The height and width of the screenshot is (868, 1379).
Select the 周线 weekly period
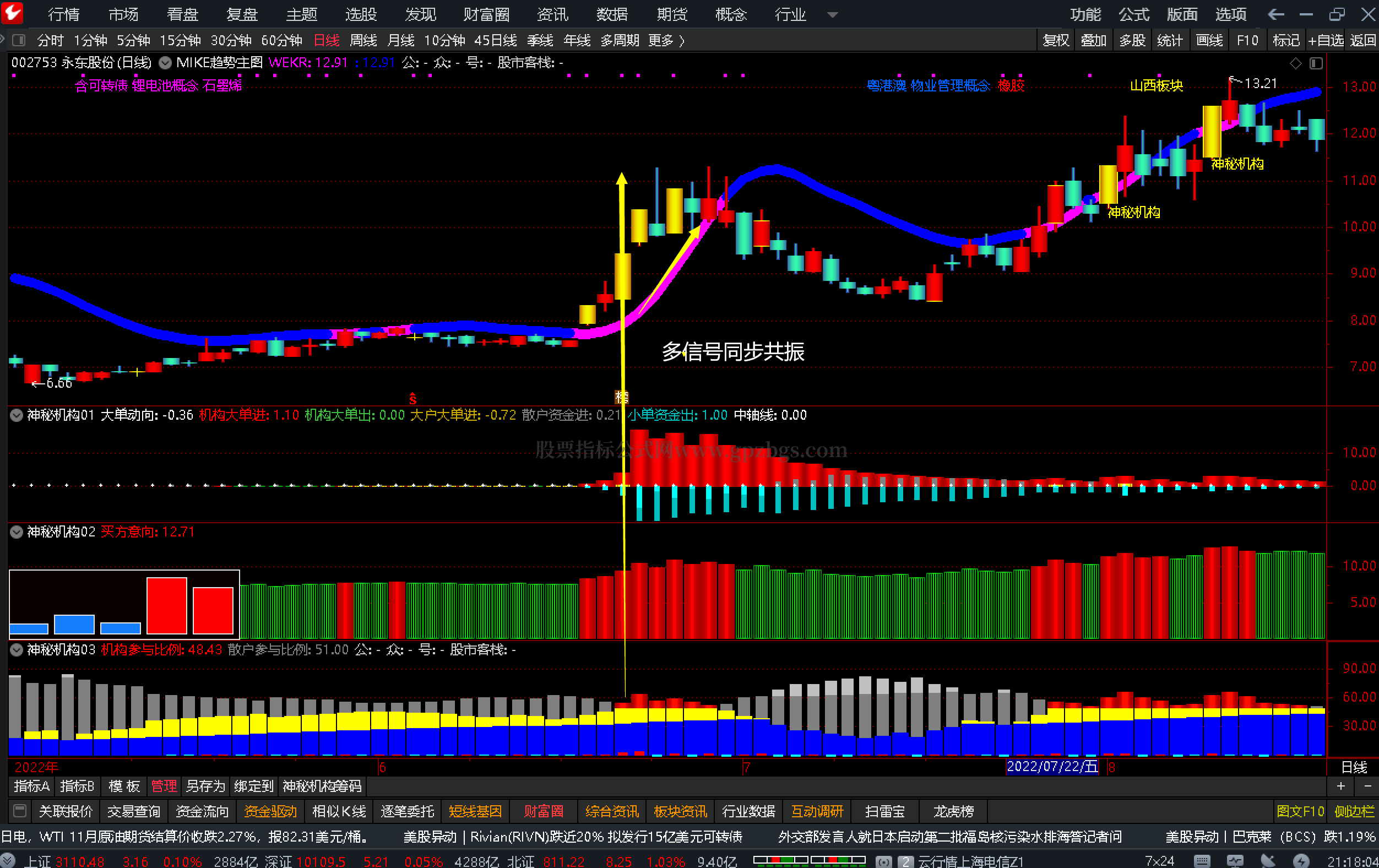point(363,41)
